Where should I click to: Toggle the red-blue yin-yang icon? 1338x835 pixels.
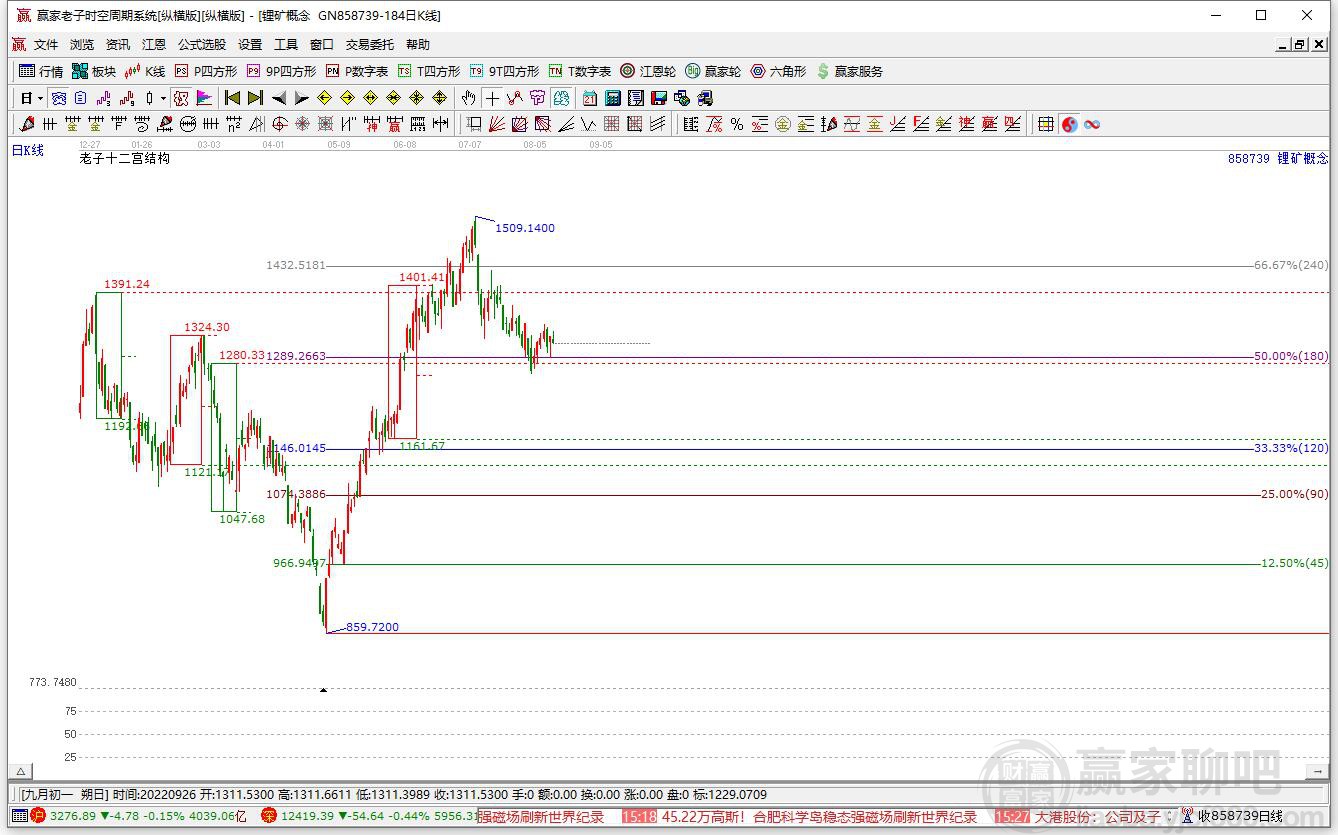coord(1069,124)
